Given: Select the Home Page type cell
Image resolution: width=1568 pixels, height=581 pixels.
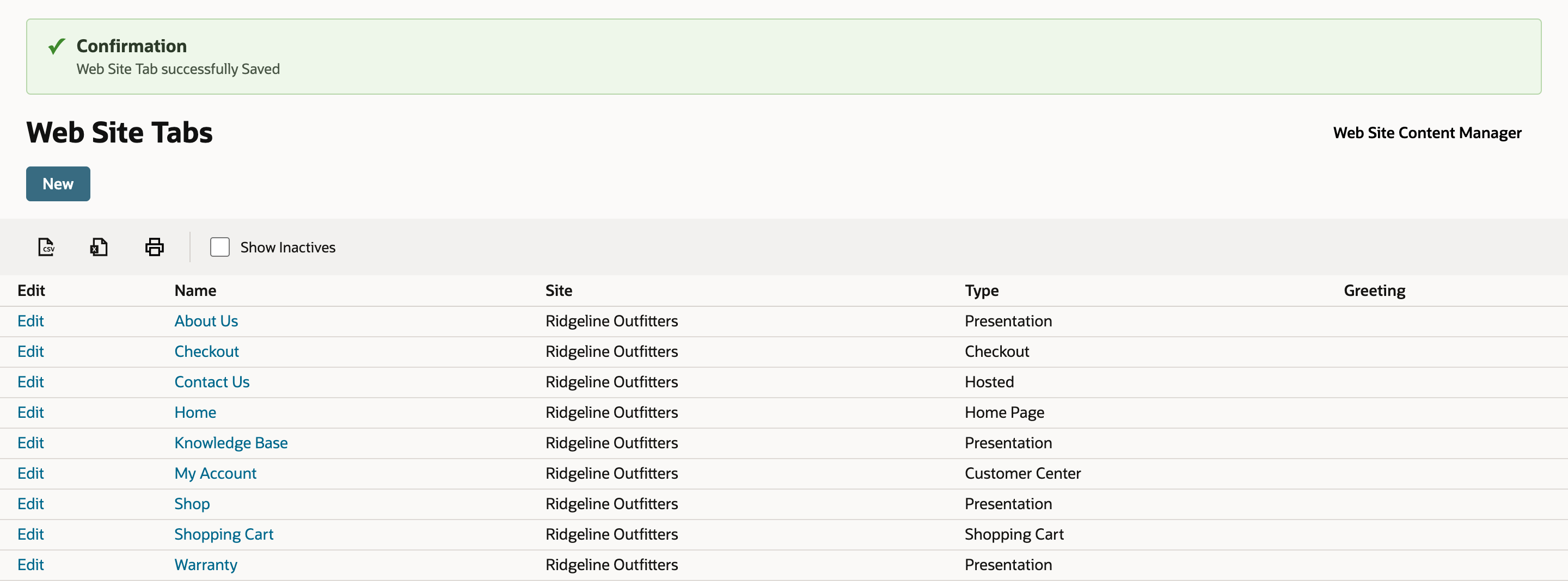Looking at the screenshot, I should [x=1004, y=412].
